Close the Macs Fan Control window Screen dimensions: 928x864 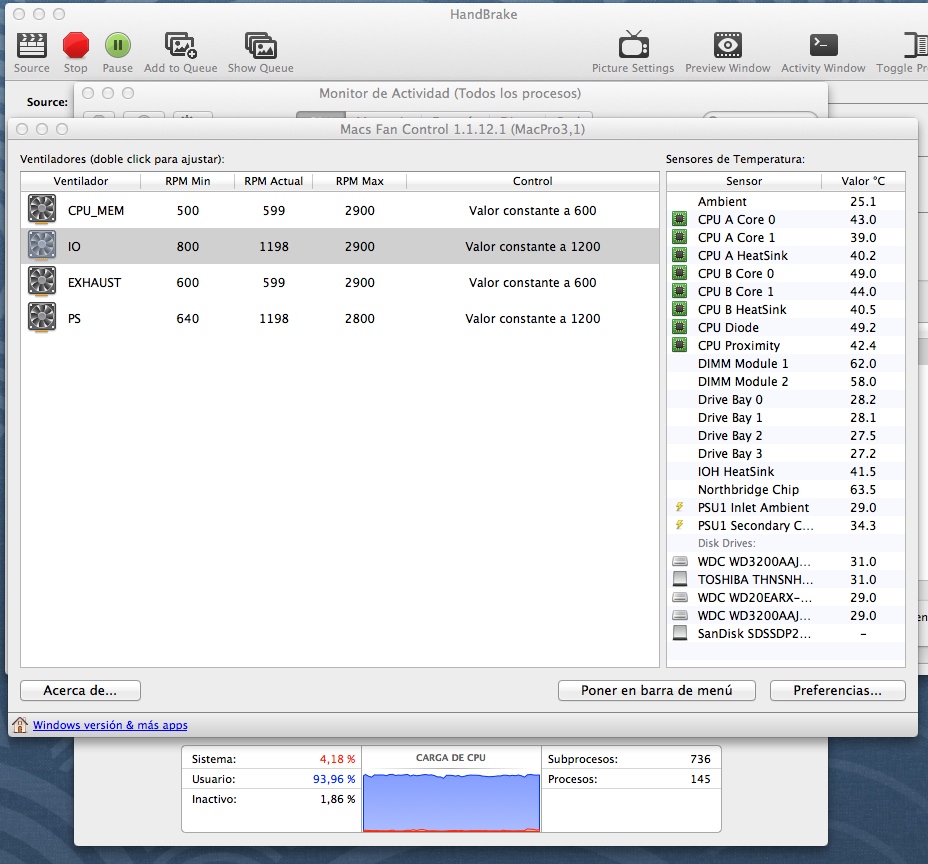tap(22, 129)
